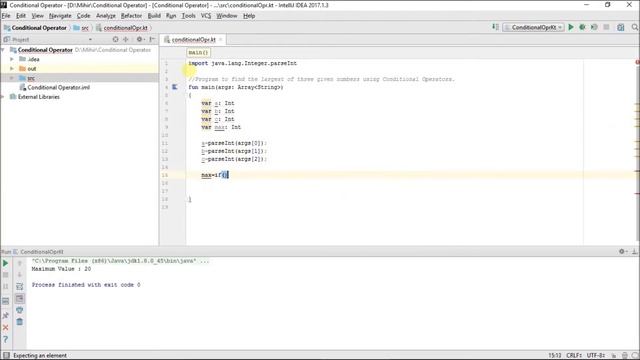
Task: Clear all console output trash icon
Action: coord(19,322)
